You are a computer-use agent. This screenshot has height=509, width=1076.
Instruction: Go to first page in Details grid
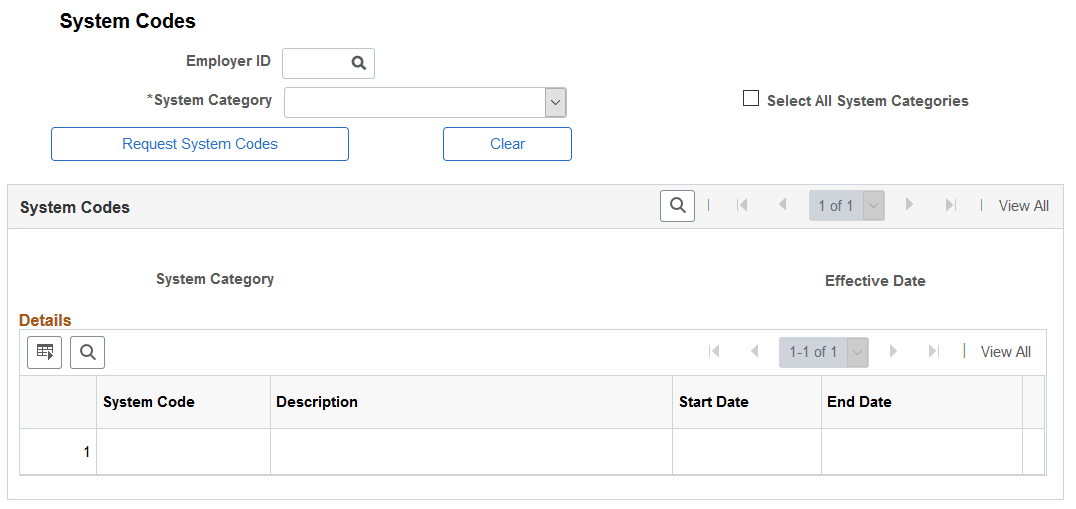click(x=714, y=351)
